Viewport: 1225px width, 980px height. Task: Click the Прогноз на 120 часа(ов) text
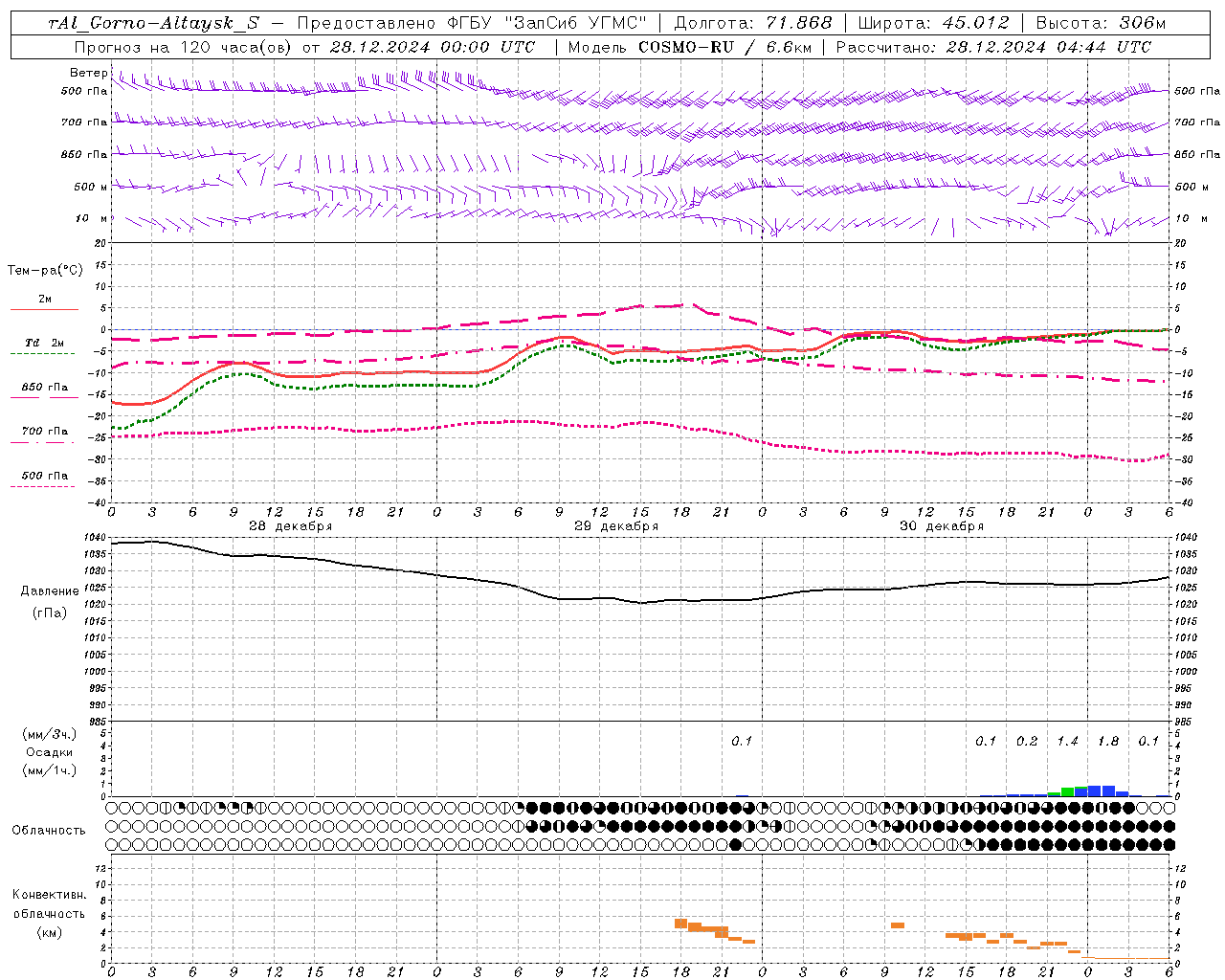(x=184, y=47)
